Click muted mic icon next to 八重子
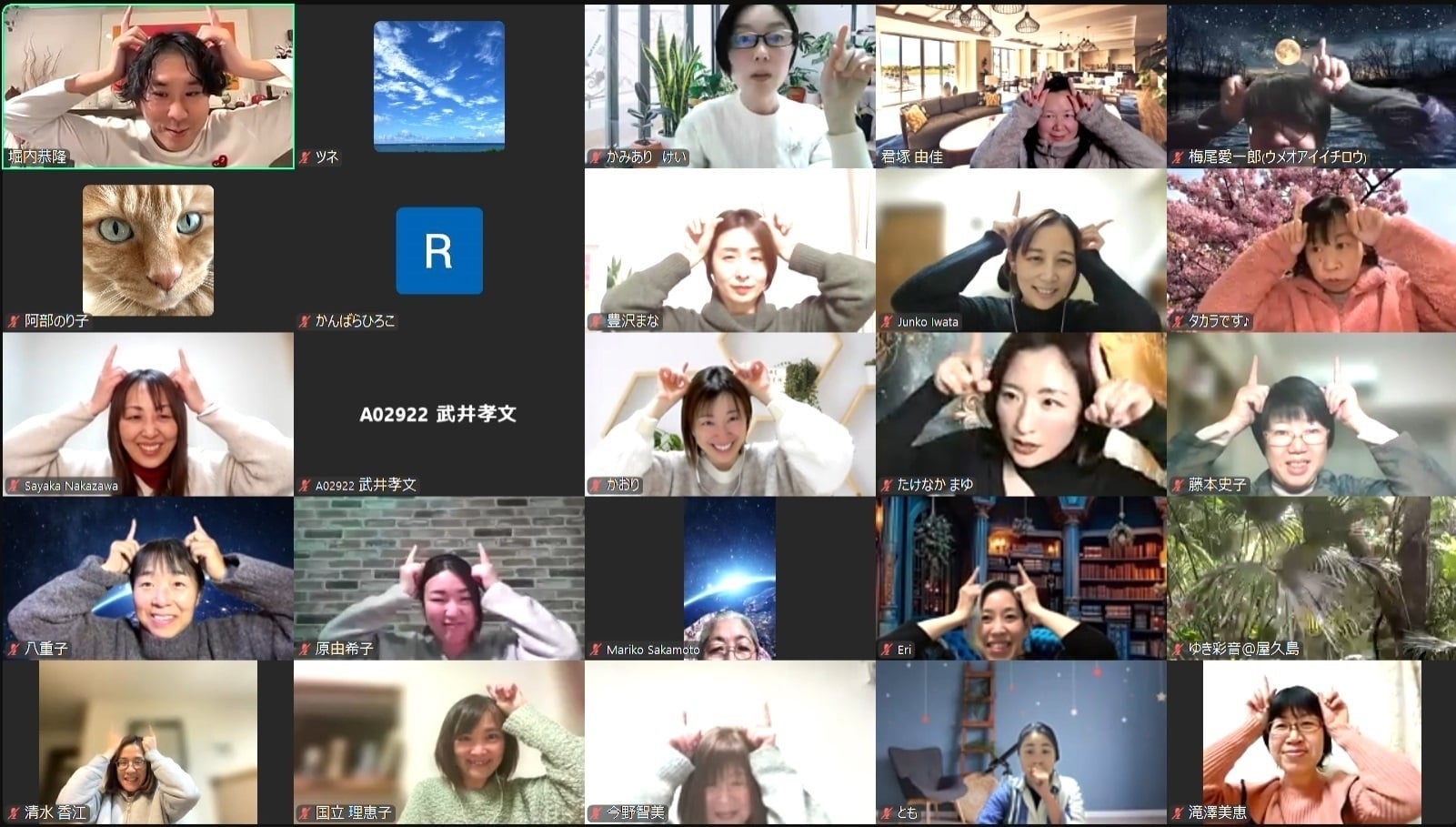 pos(15,650)
